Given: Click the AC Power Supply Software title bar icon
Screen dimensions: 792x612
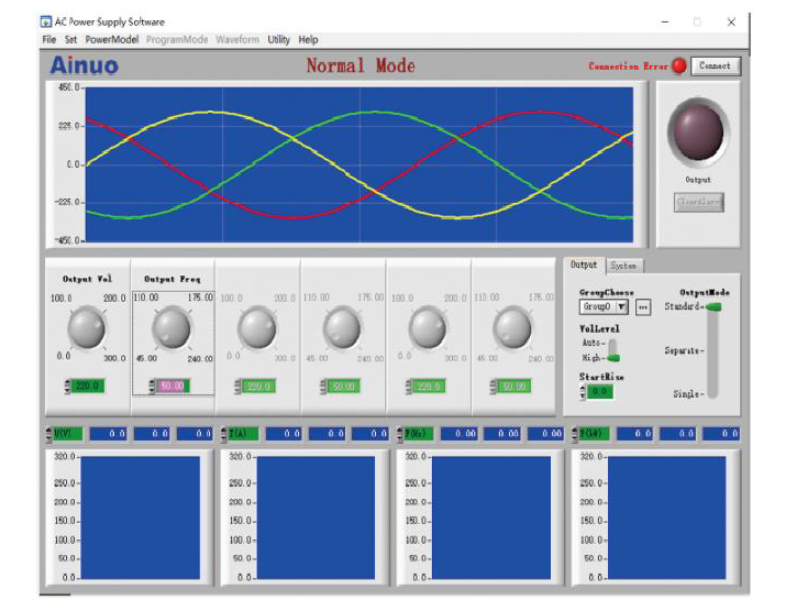Looking at the screenshot, I should coord(46,22).
